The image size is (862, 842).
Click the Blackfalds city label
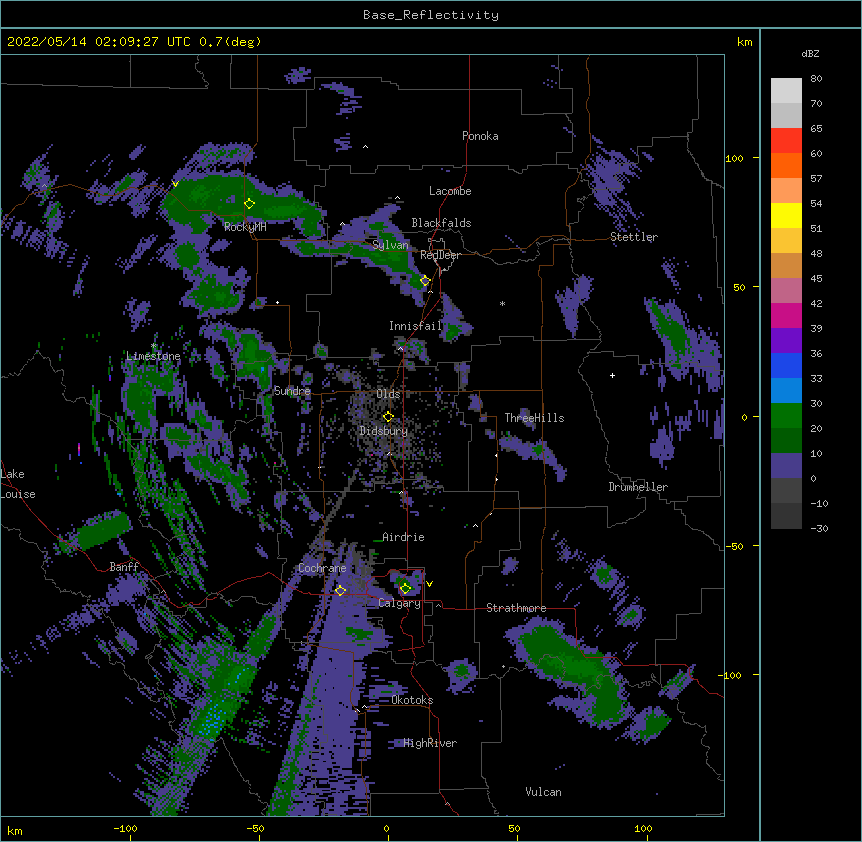point(441,223)
